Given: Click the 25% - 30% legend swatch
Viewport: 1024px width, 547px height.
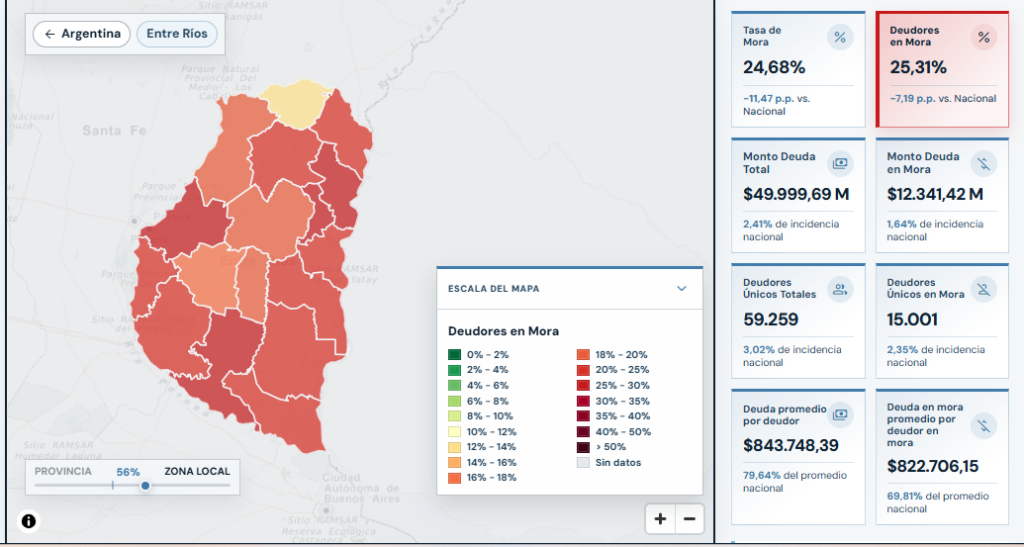Looking at the screenshot, I should [583, 386].
